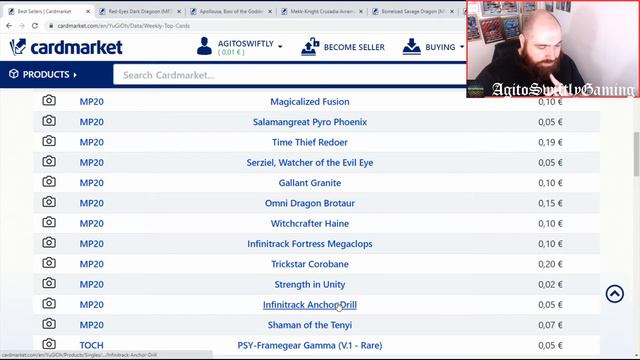Reload the page

click(x=35, y=26)
